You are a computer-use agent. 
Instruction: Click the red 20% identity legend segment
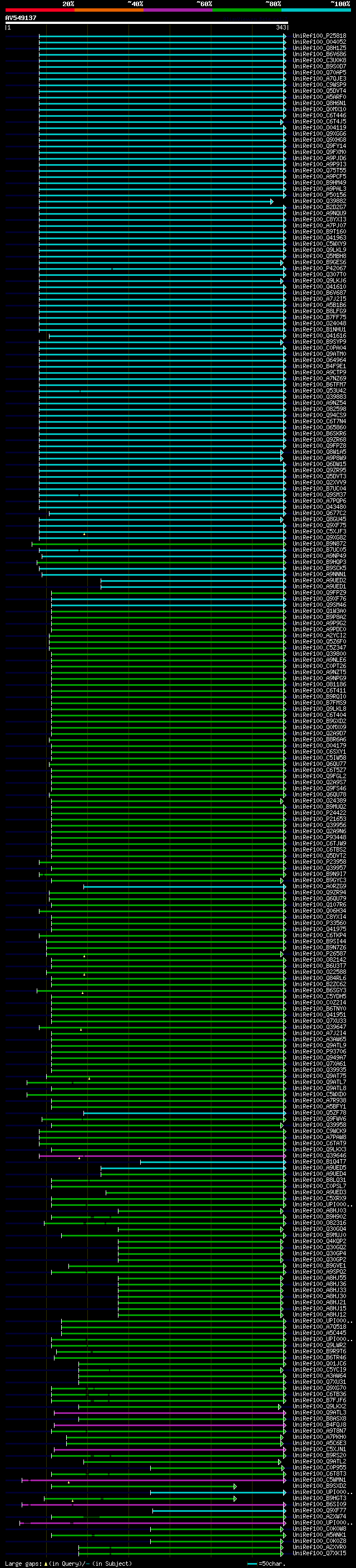39,10
